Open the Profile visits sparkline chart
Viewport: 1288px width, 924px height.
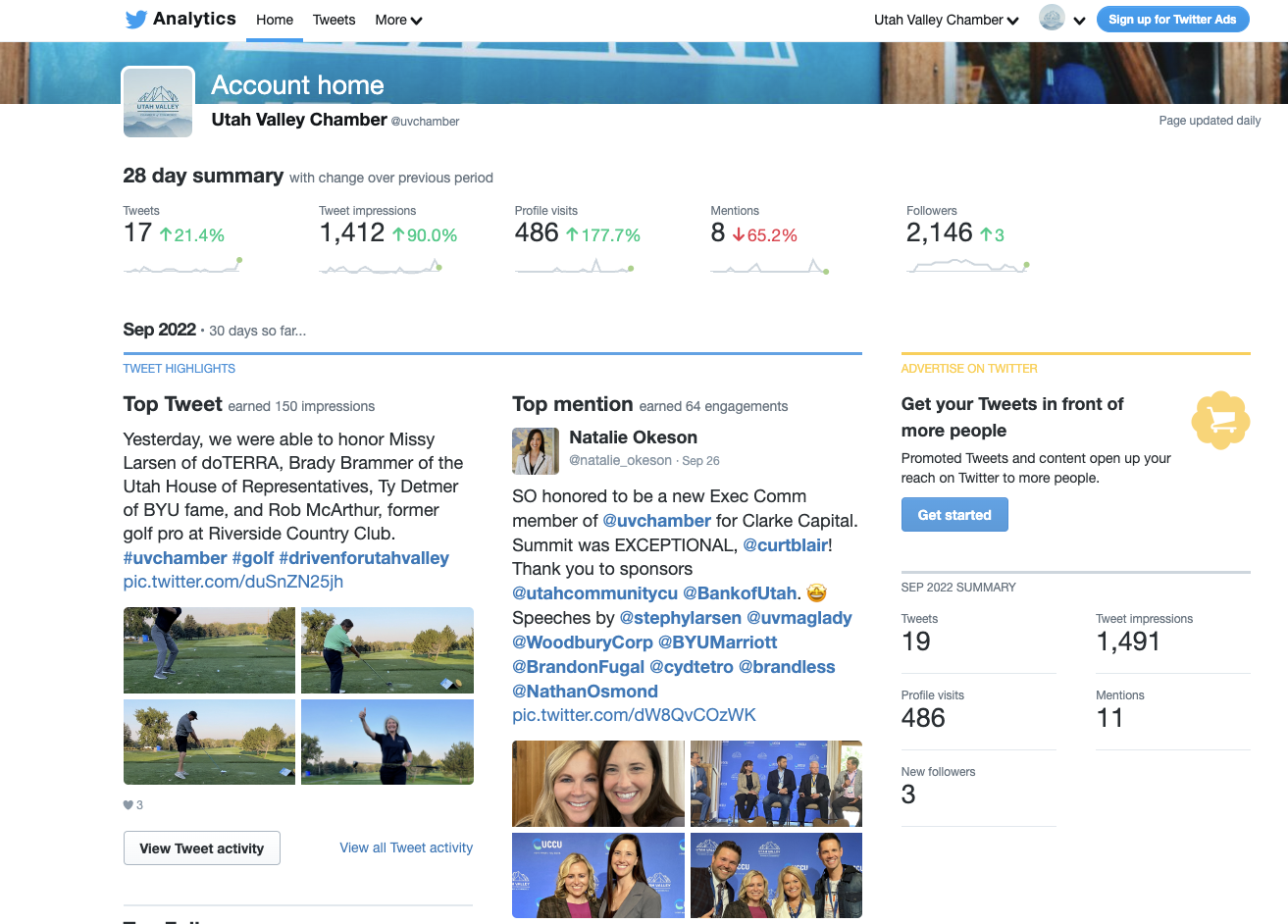(x=575, y=265)
